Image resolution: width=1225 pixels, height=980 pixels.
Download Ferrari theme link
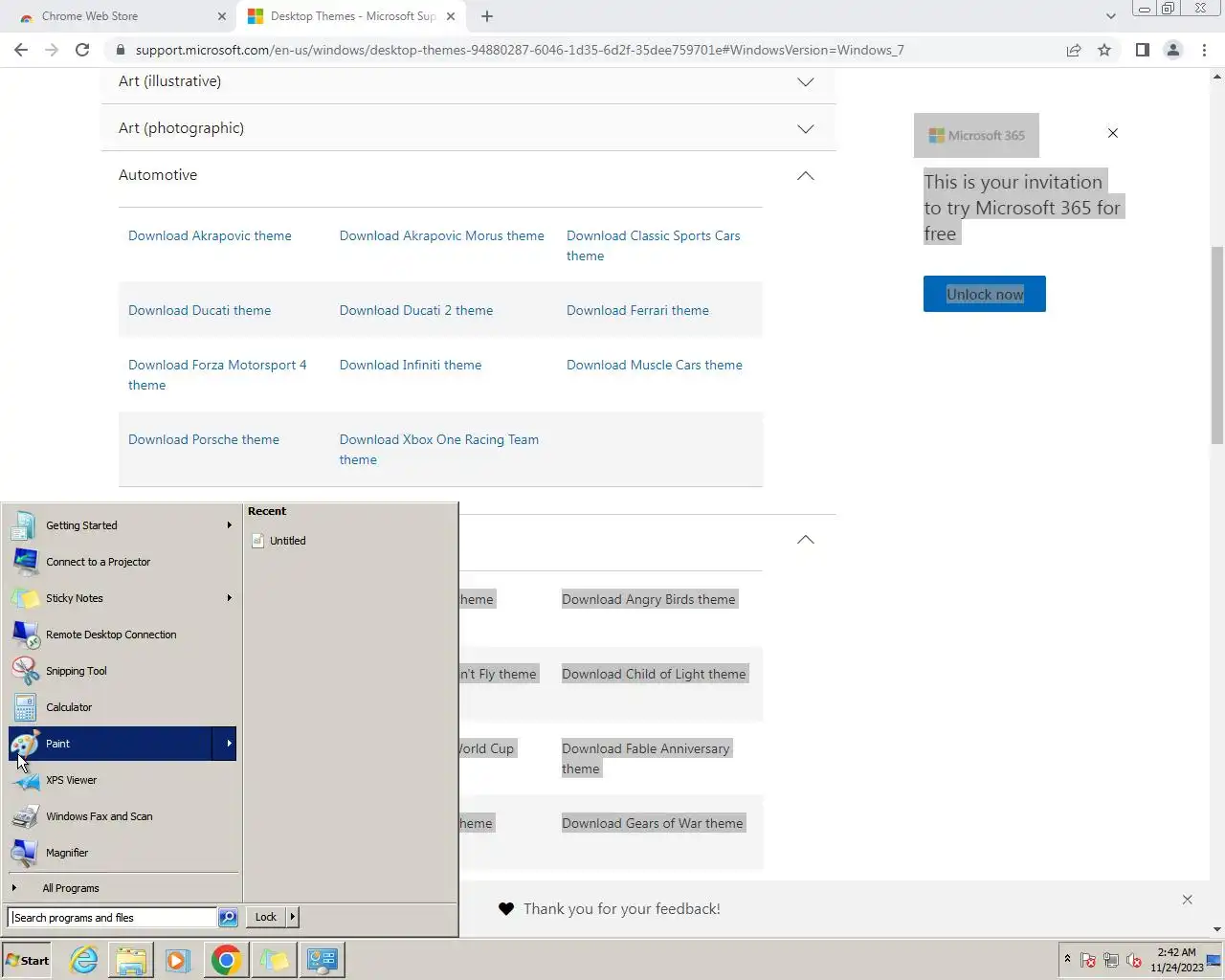click(637, 310)
